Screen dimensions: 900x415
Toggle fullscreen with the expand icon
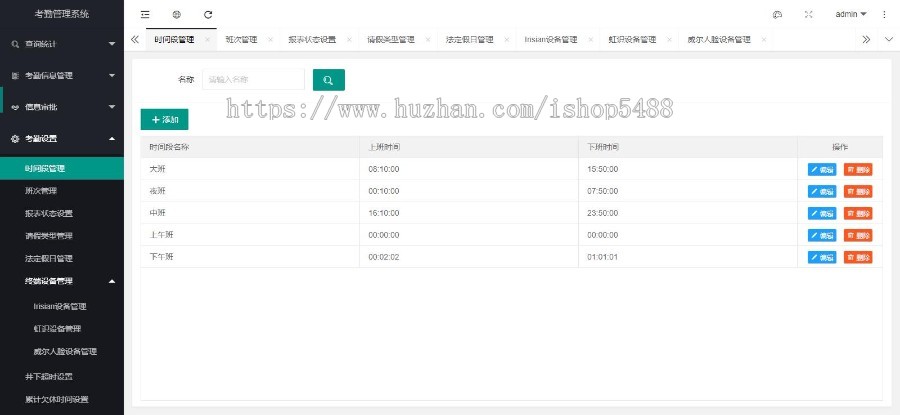809,15
